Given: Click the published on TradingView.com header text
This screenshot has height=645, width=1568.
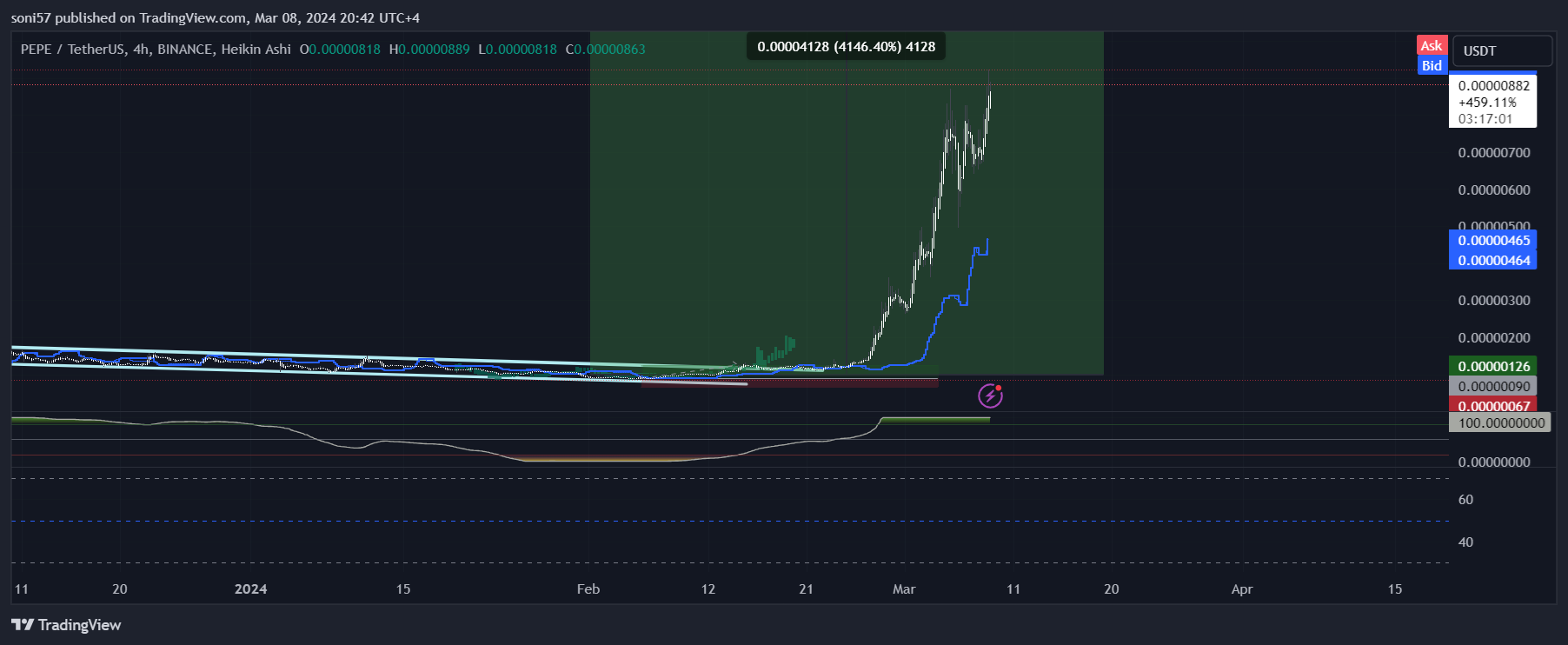Looking at the screenshot, I should [216, 17].
